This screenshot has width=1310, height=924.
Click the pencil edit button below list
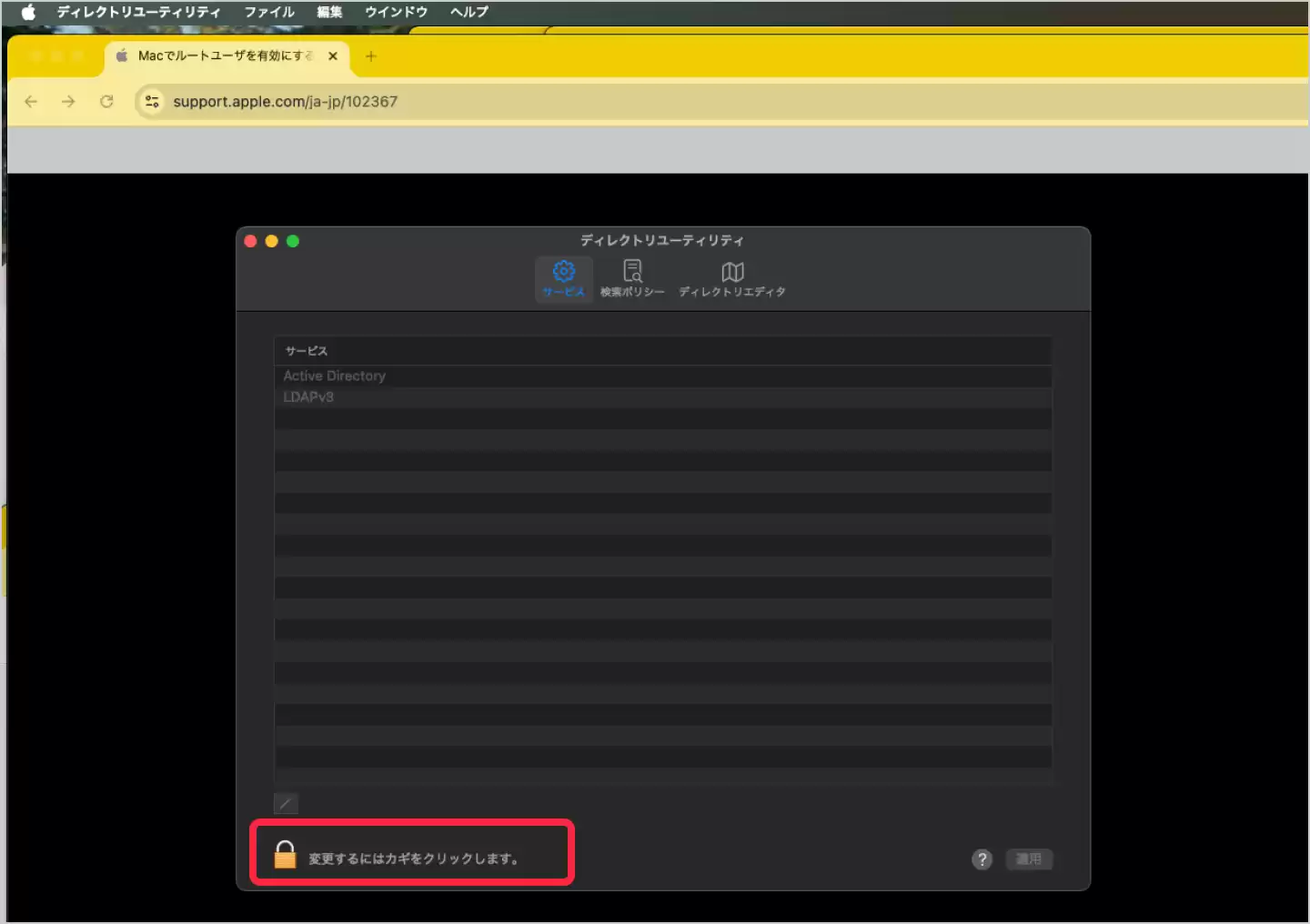(x=286, y=803)
